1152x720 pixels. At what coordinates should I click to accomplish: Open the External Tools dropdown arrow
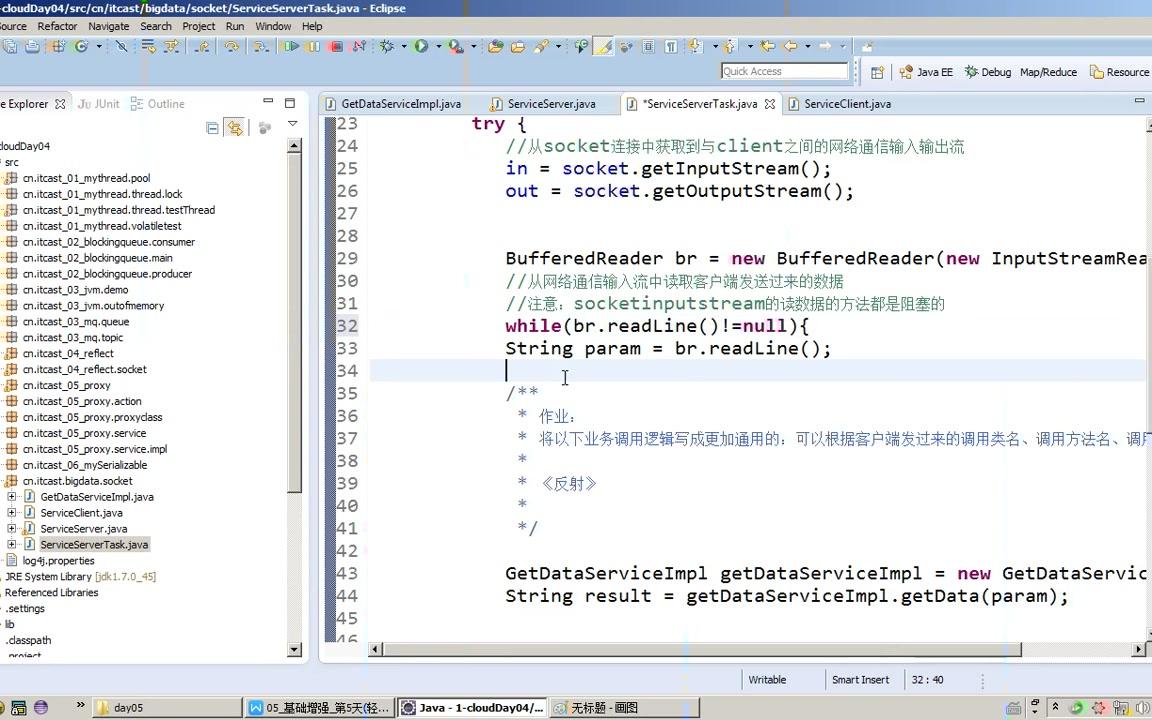[x=474, y=47]
